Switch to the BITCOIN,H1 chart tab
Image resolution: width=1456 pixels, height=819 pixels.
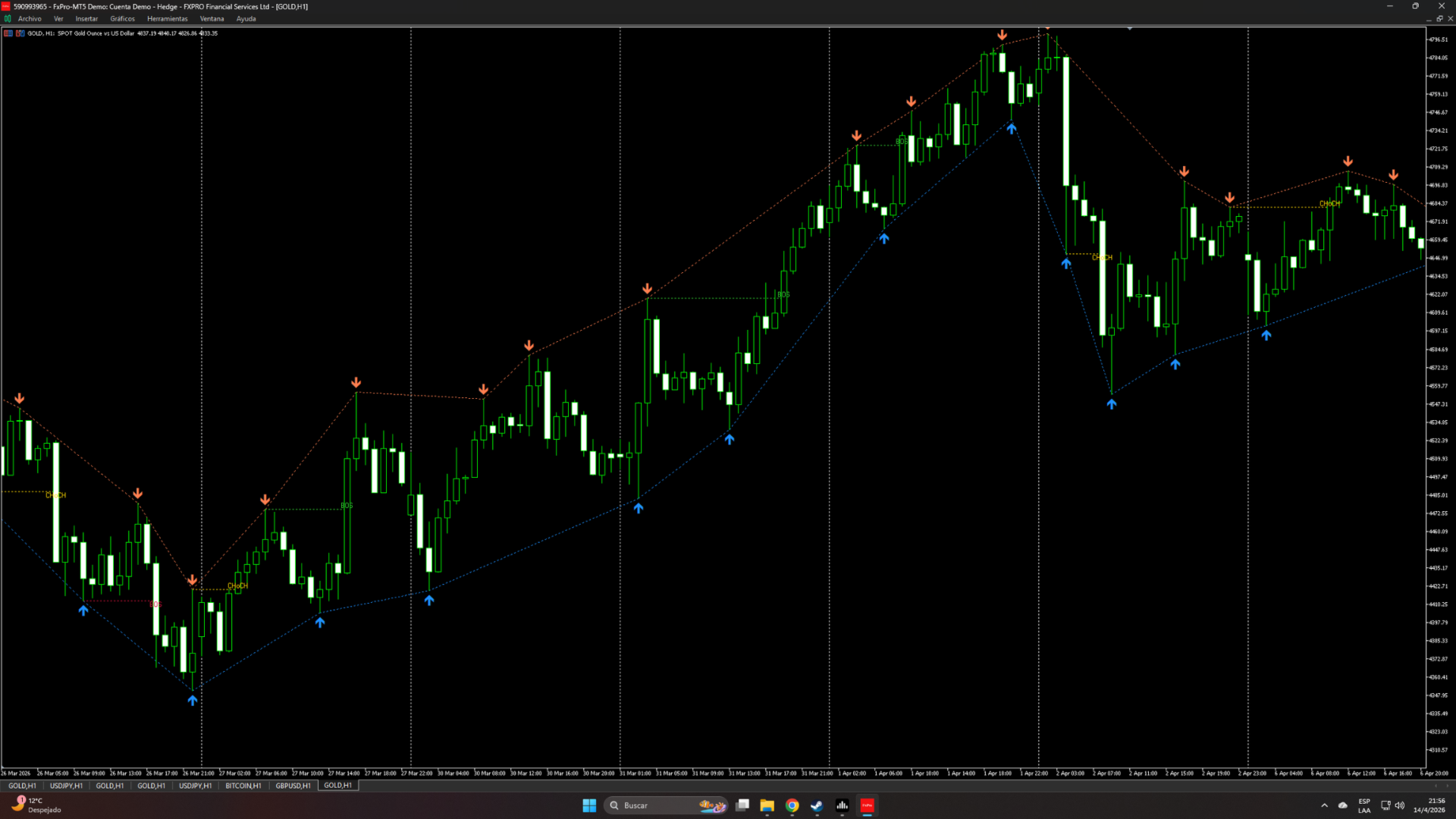243,786
